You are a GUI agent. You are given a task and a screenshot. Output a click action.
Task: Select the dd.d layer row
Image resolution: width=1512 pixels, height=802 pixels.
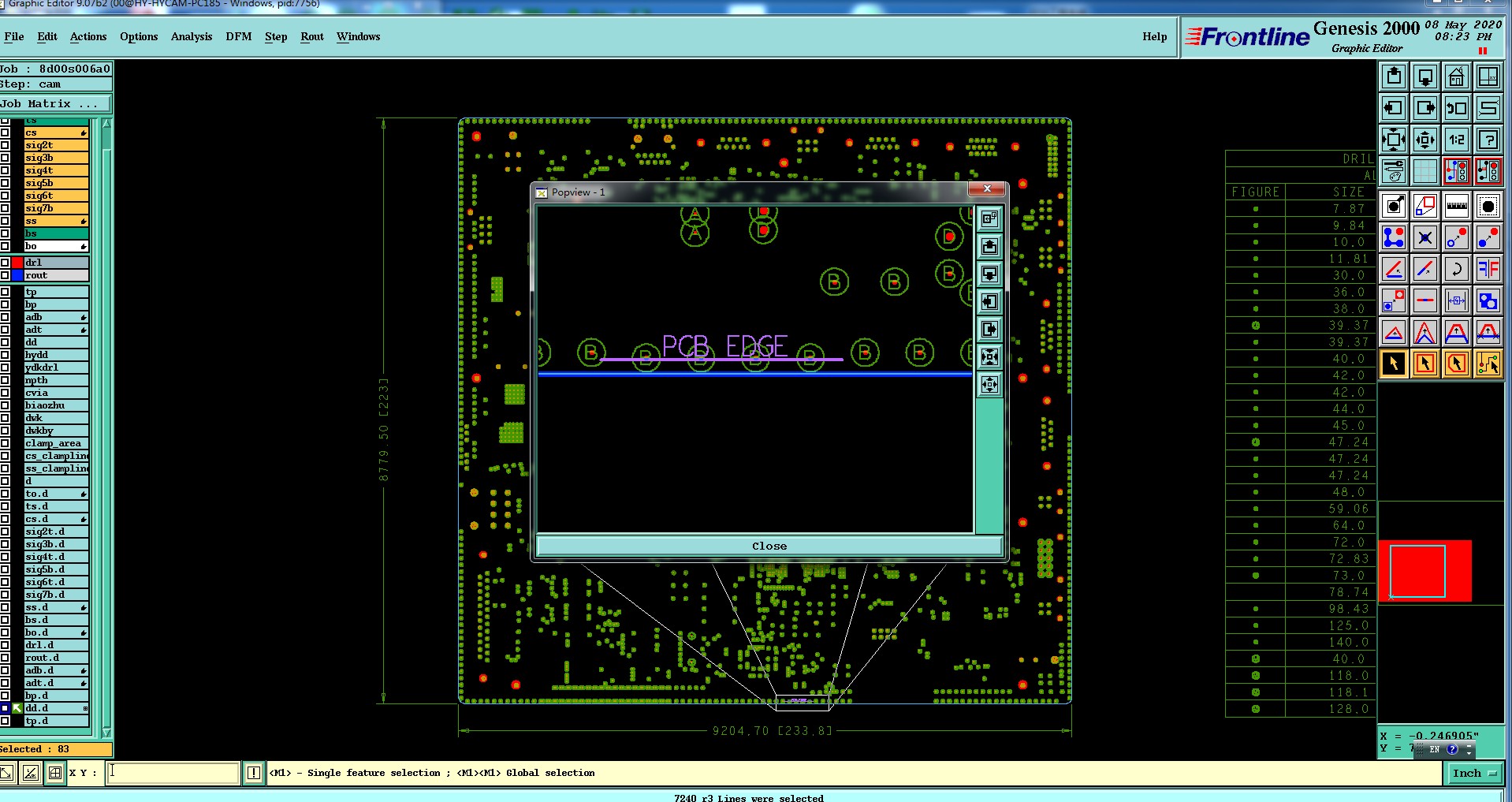click(56, 708)
